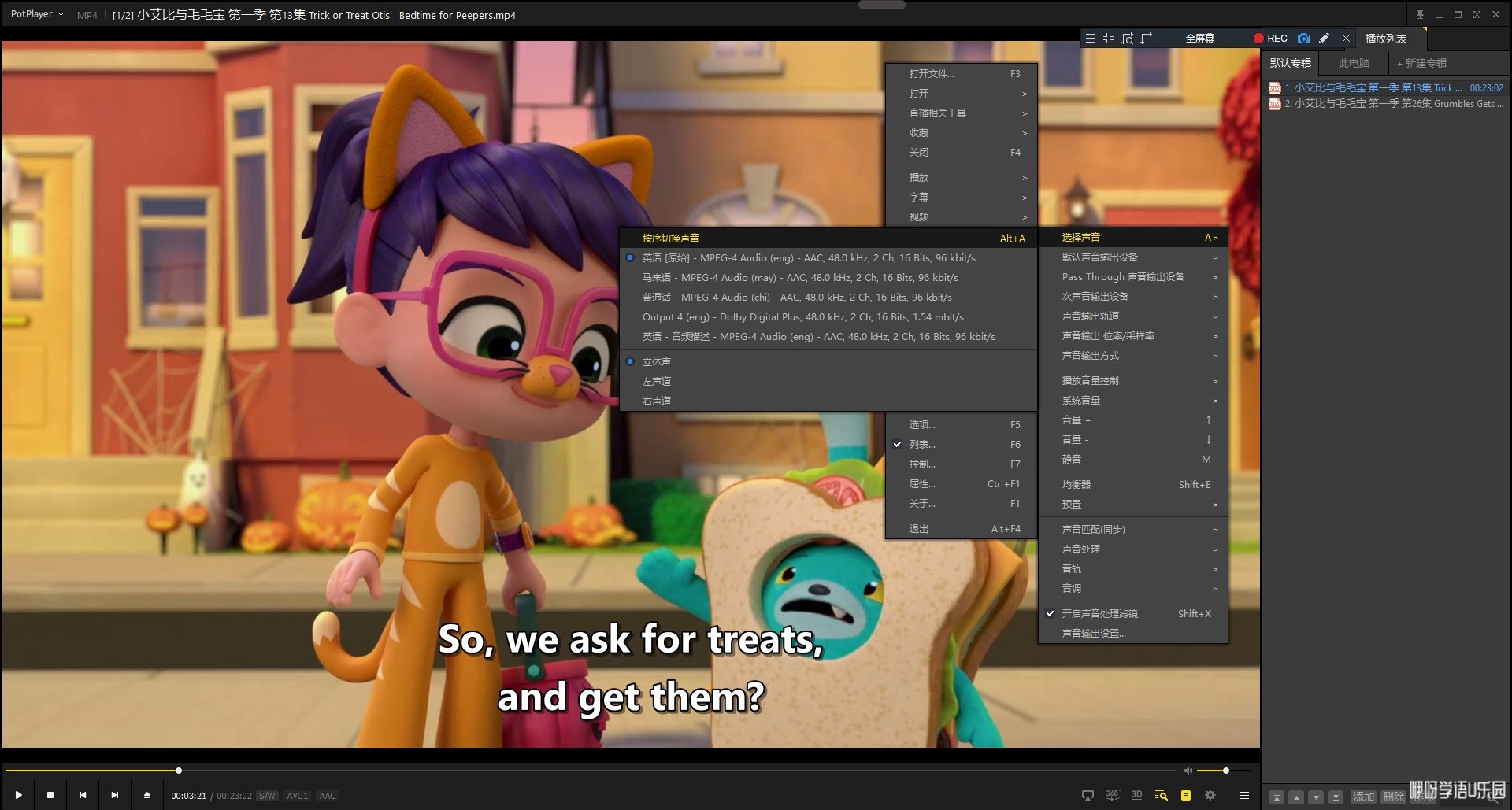The image size is (1512, 810).
Task: Switch to the 默认专辑 playlist tab
Action: 1290,63
